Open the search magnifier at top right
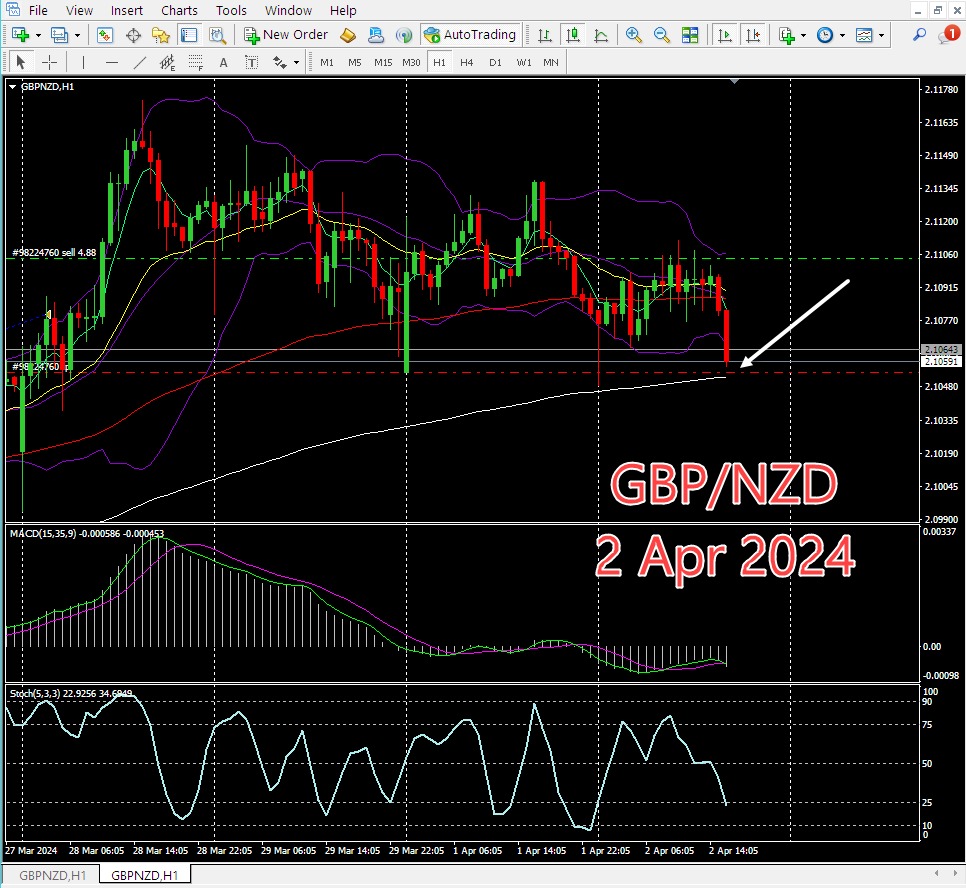Screen dimensions: 966x888 (919, 35)
